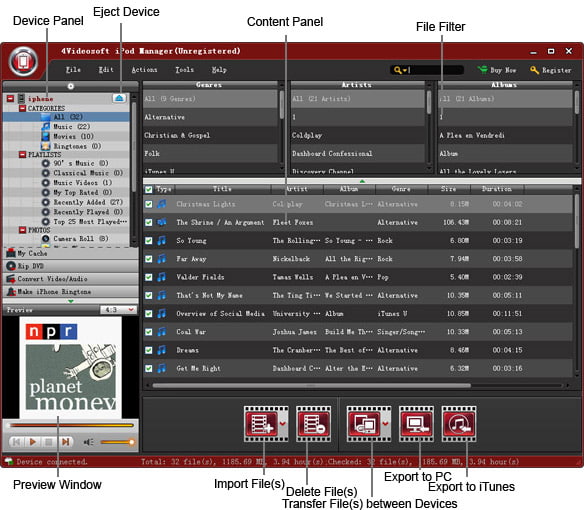
Task: Sort the list by Title column
Action: (x=222, y=189)
